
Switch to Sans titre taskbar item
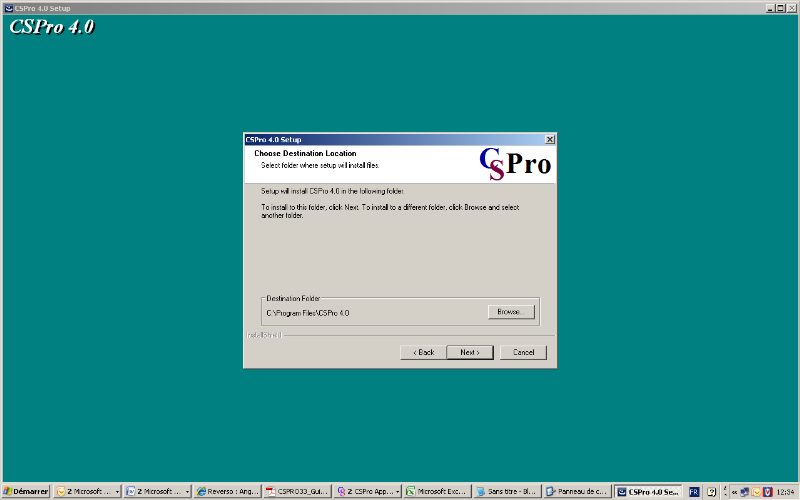coord(506,491)
